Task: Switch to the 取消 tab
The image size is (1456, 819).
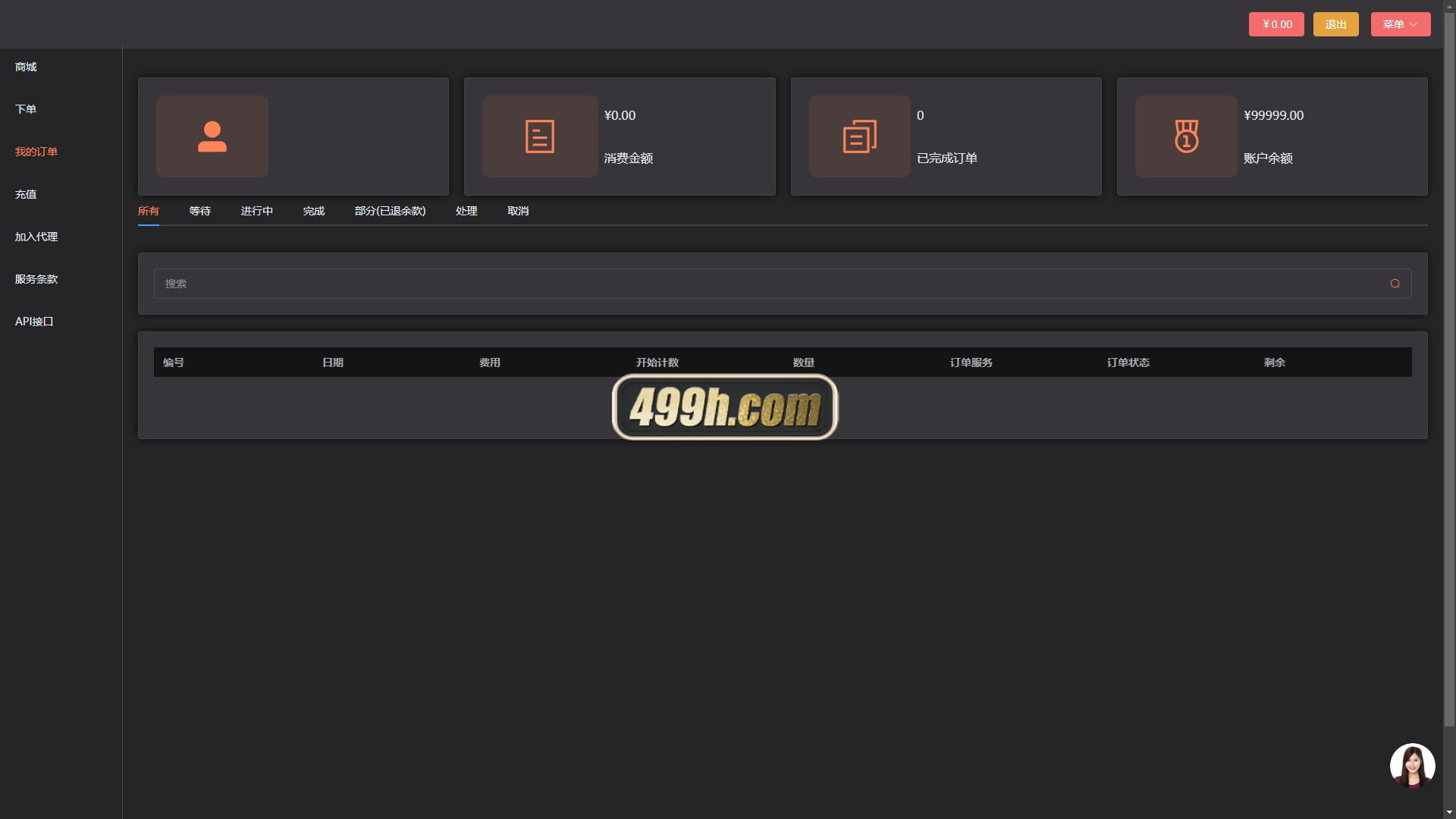Action: click(518, 211)
